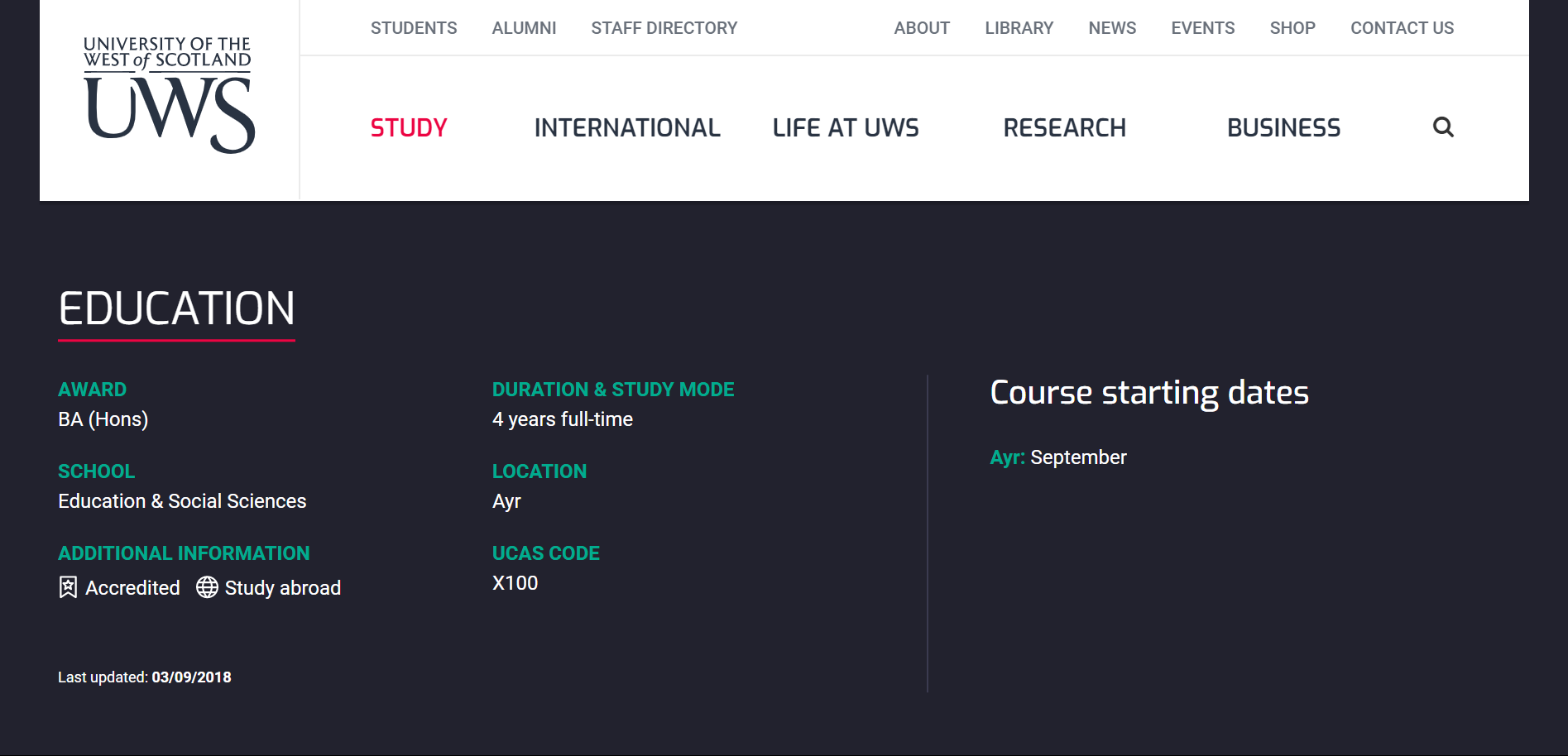Open the Study main menu
The width and height of the screenshot is (1568, 756).
coord(409,128)
